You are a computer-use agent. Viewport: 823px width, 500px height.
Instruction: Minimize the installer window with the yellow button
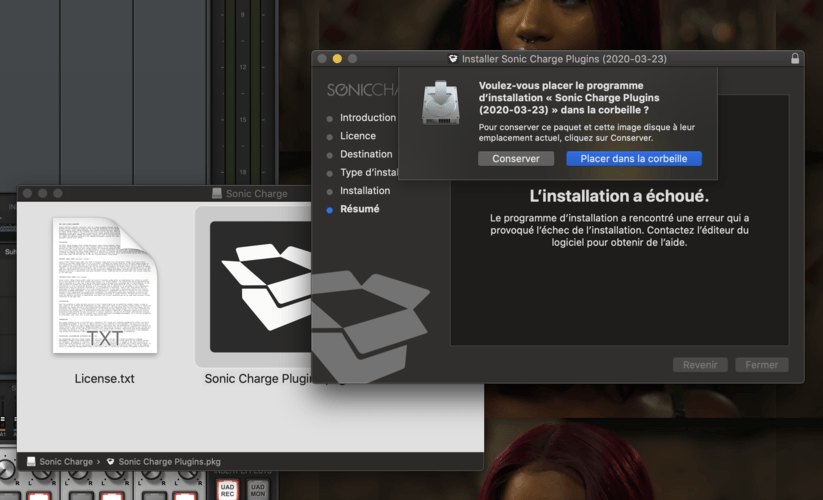(337, 59)
